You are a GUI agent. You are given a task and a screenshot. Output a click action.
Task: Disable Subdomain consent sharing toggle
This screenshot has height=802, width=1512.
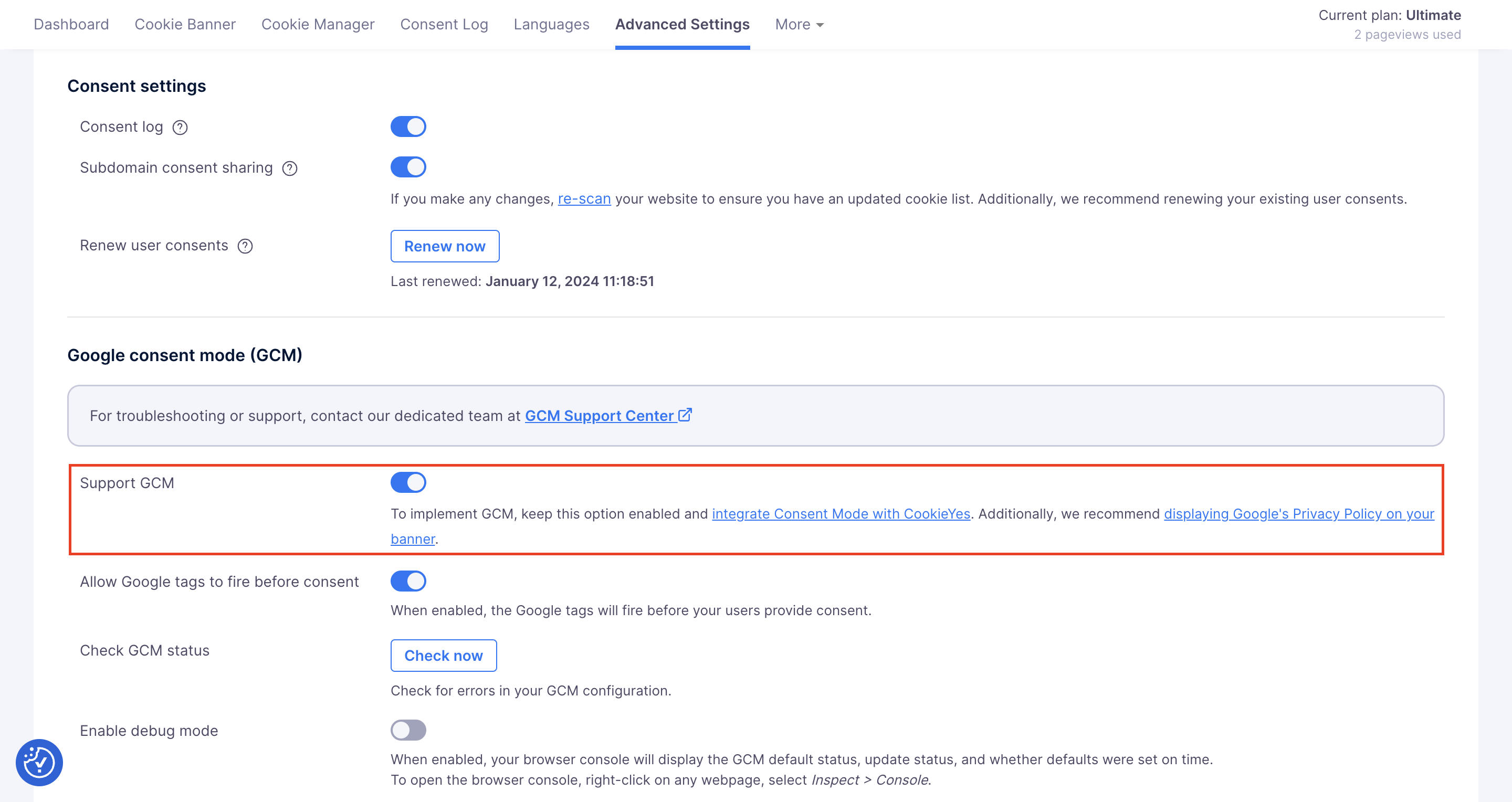(408, 167)
